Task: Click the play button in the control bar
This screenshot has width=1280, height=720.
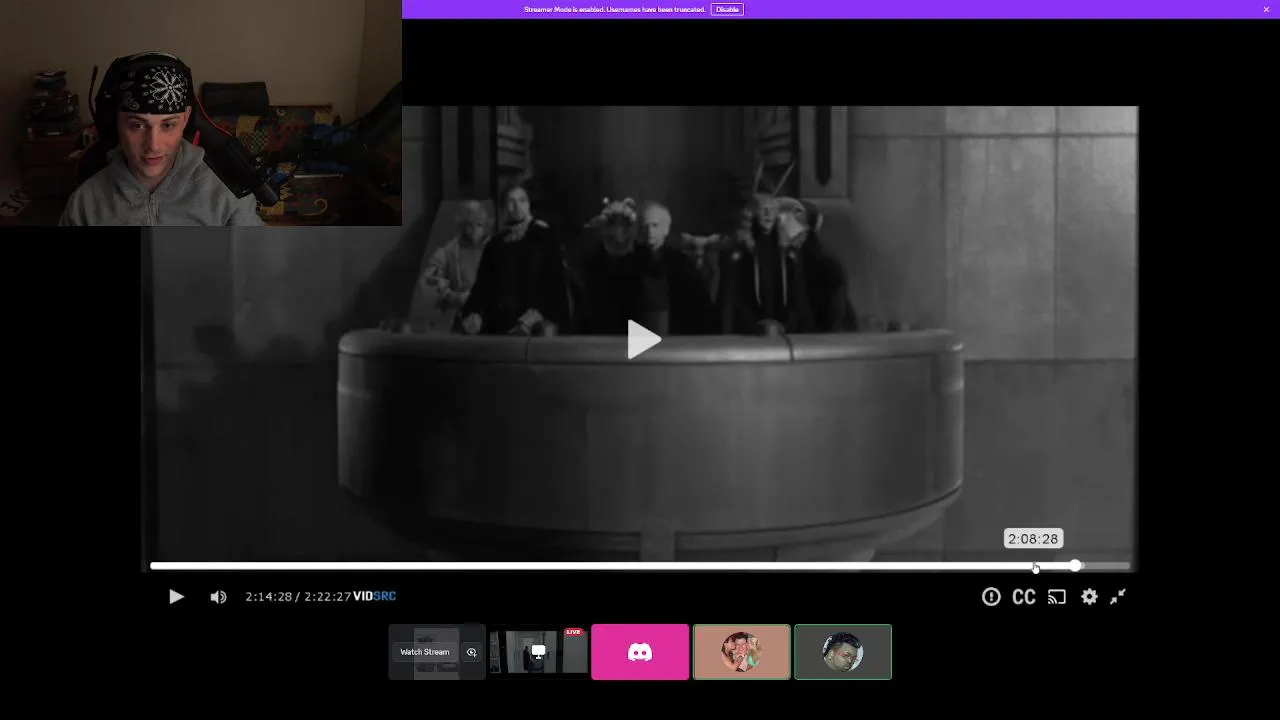Action: tap(176, 597)
